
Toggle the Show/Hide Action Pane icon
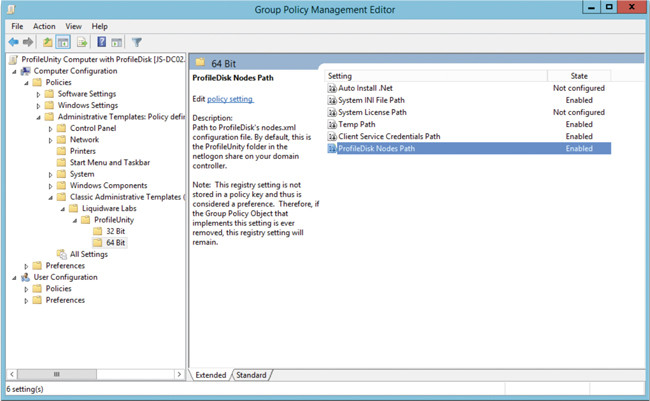pos(116,42)
